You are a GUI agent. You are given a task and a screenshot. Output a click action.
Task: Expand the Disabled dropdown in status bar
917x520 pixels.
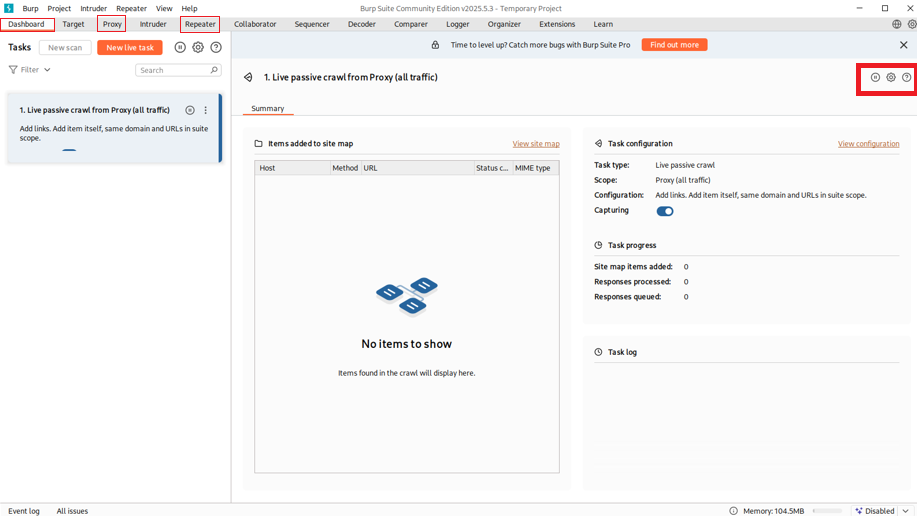pyautogui.click(x=906, y=511)
